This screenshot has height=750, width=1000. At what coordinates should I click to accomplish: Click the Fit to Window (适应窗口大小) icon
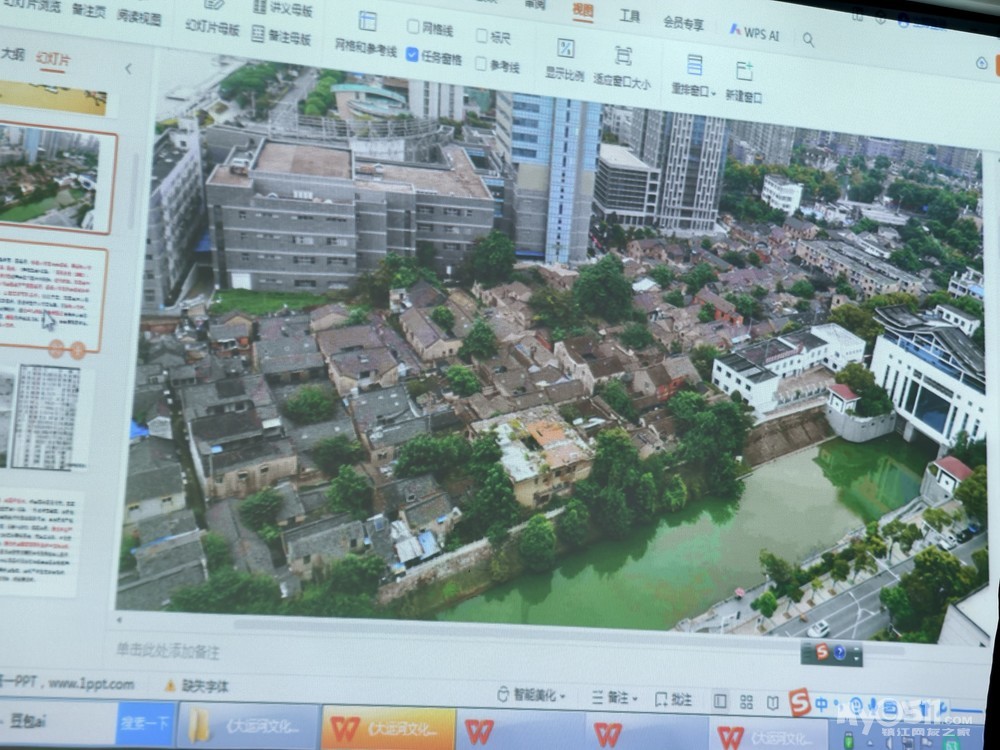622,56
